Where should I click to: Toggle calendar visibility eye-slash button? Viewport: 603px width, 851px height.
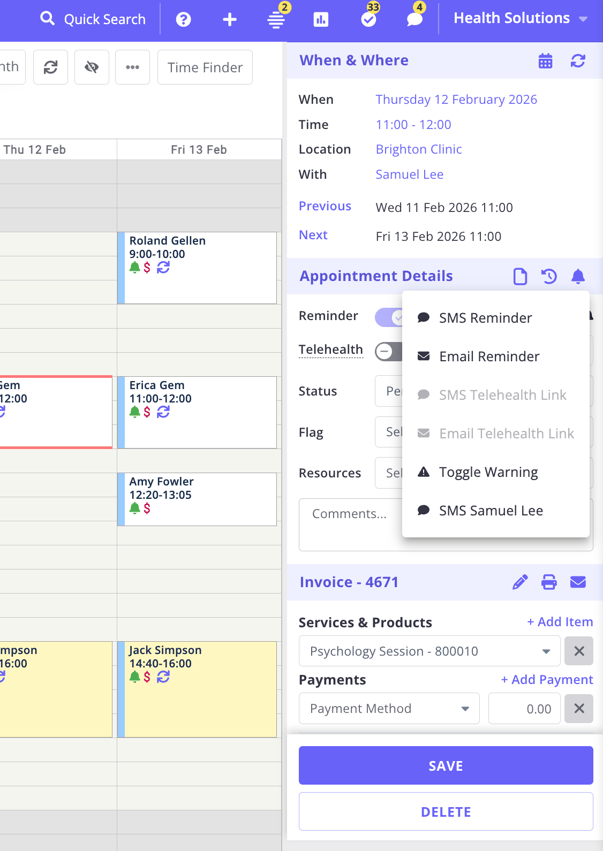tap(92, 68)
